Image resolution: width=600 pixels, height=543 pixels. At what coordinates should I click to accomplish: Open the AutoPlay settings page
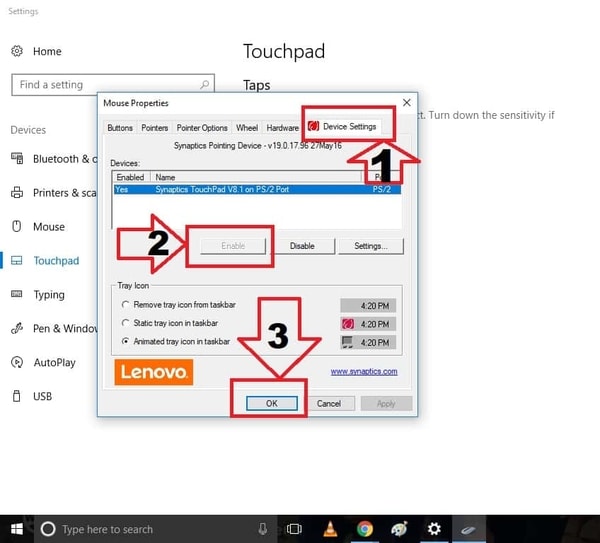point(54,362)
